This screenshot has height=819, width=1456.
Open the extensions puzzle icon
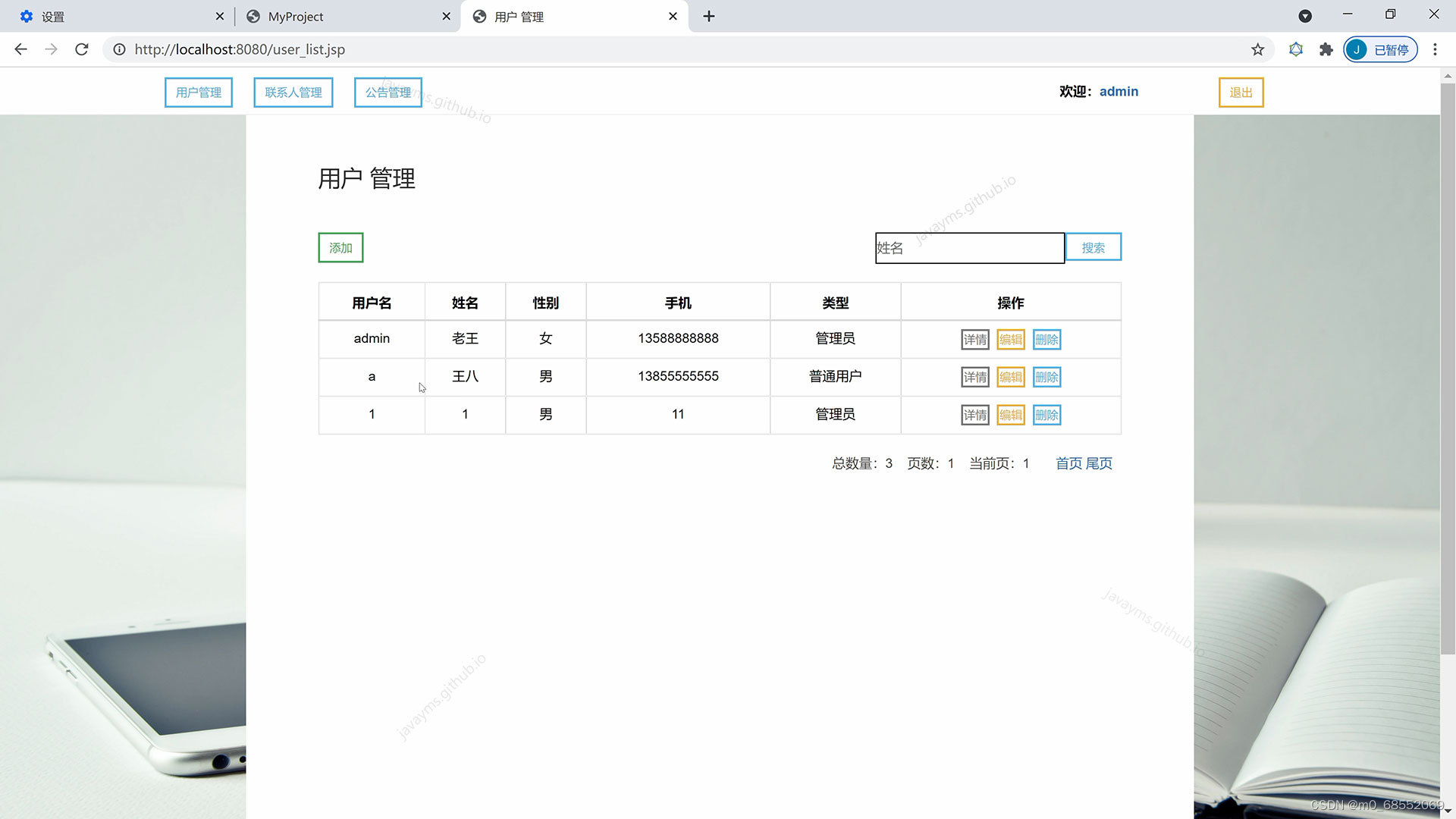pyautogui.click(x=1326, y=49)
